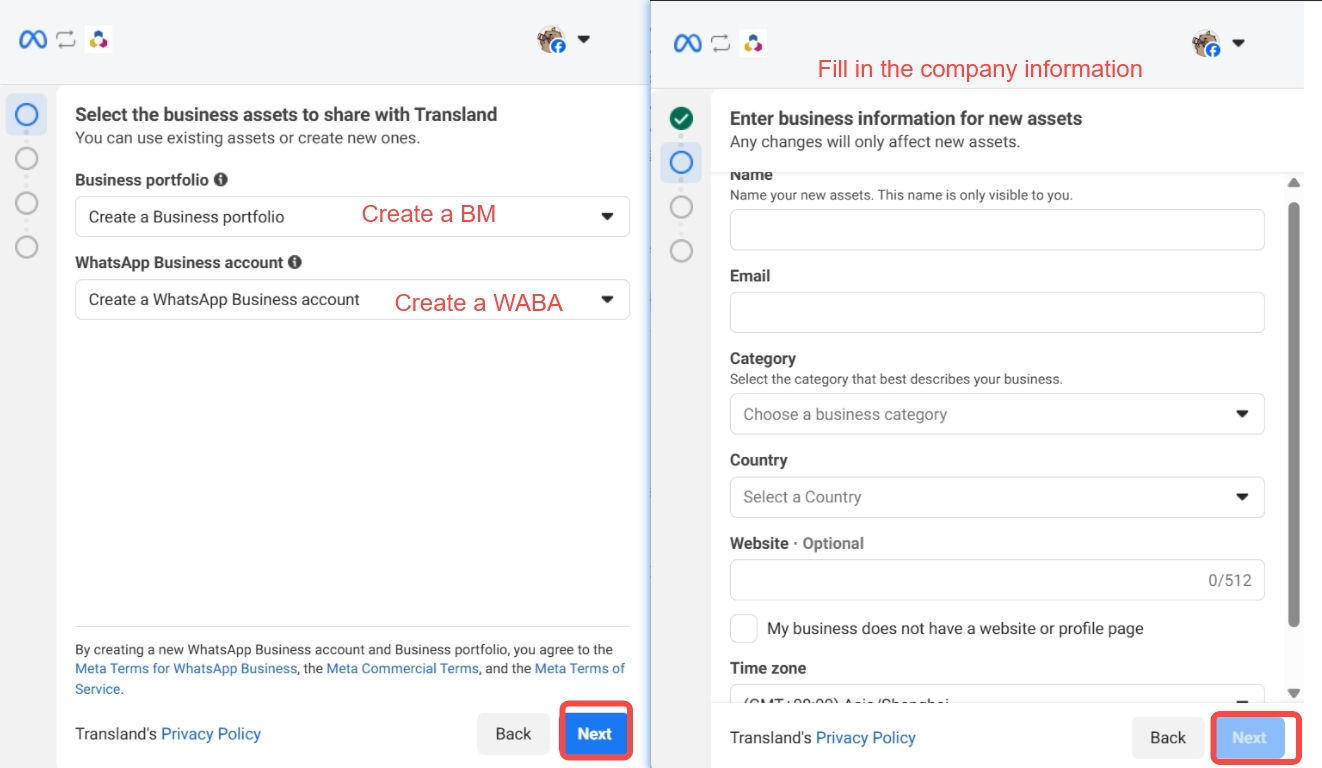The width and height of the screenshot is (1322, 768).
Task: Click Next in the left panel
Action: coord(594,734)
